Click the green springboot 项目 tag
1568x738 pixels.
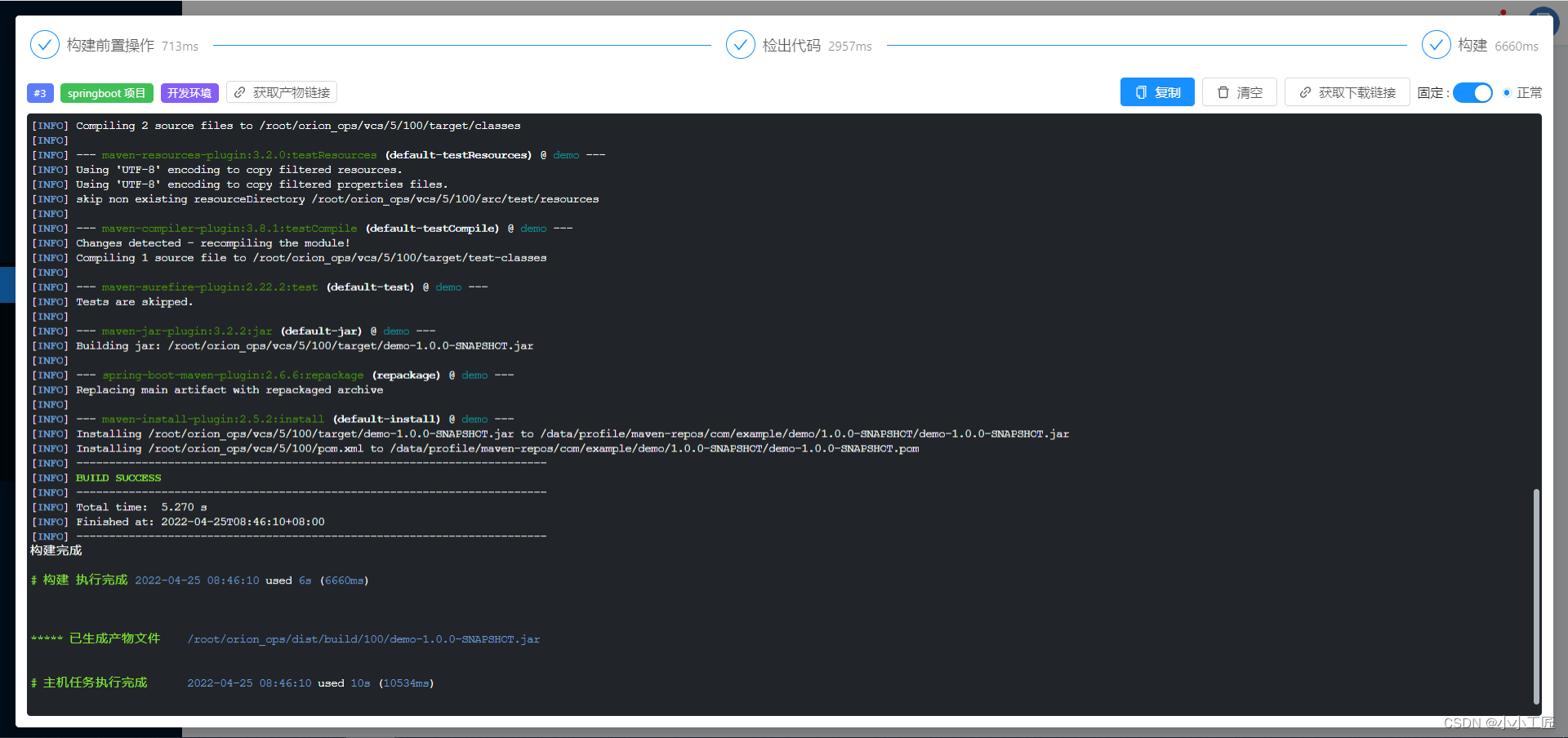point(106,93)
